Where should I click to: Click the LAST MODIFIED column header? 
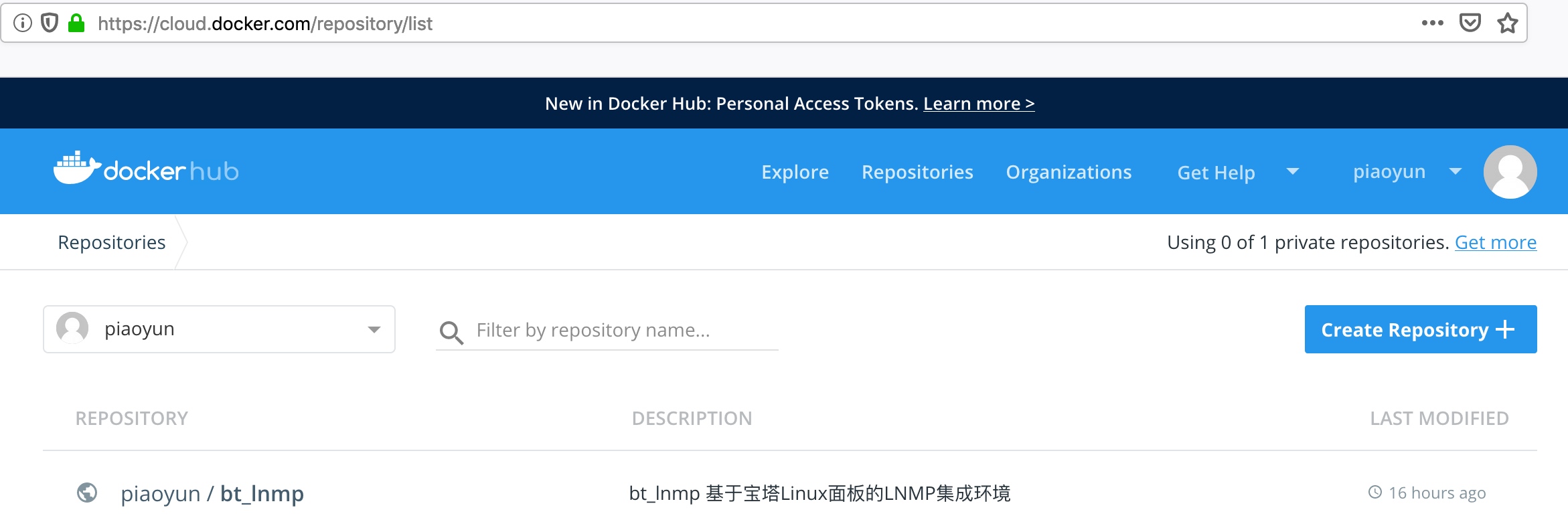(x=1439, y=418)
